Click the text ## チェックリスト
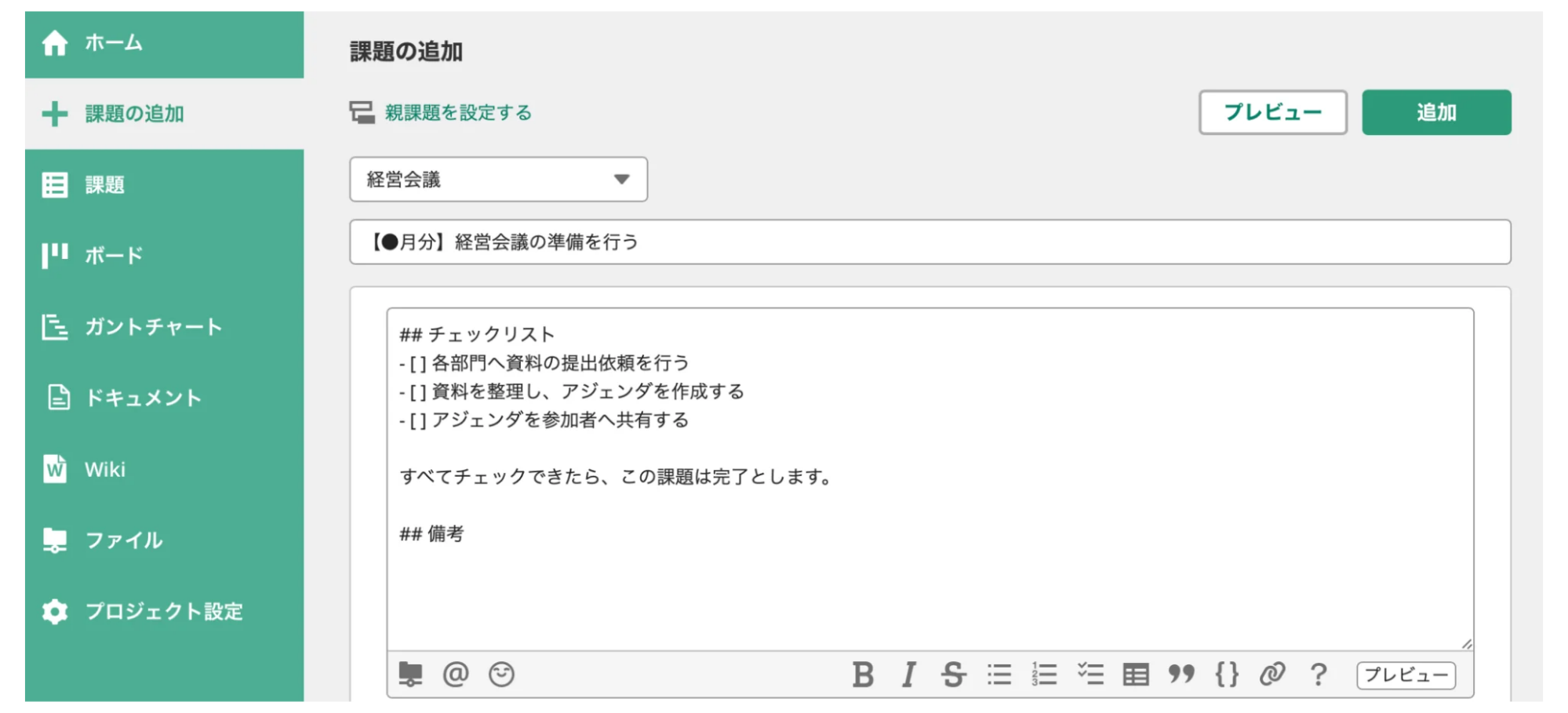The width and height of the screenshot is (1568, 713). pyautogui.click(x=477, y=335)
